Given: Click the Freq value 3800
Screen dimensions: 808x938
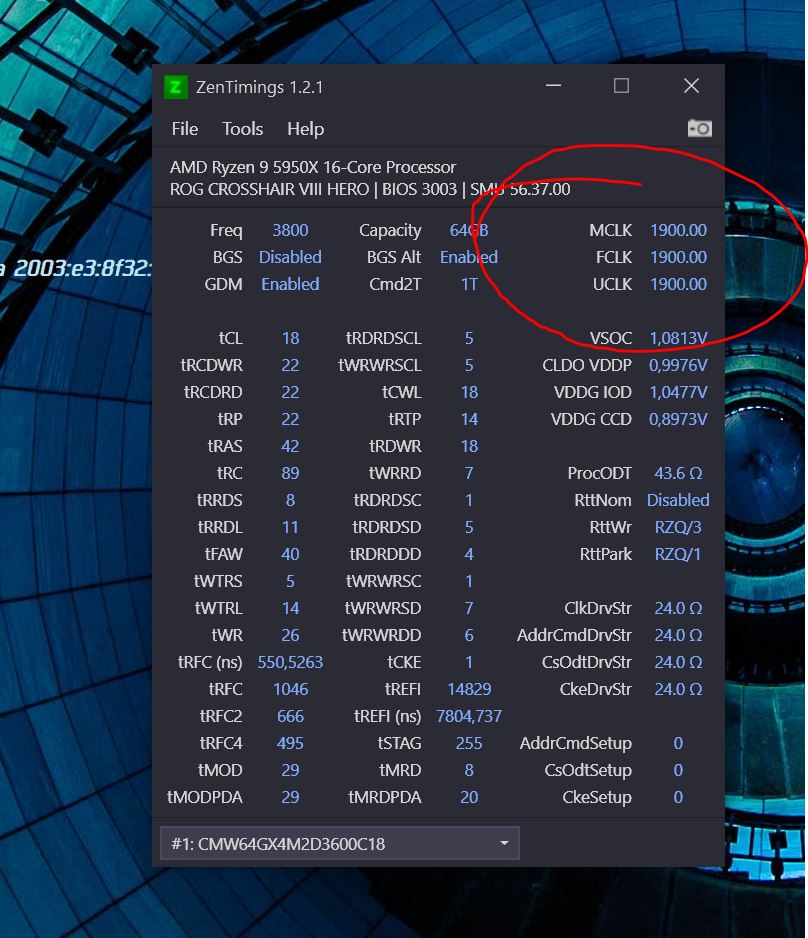Looking at the screenshot, I should pos(290,230).
